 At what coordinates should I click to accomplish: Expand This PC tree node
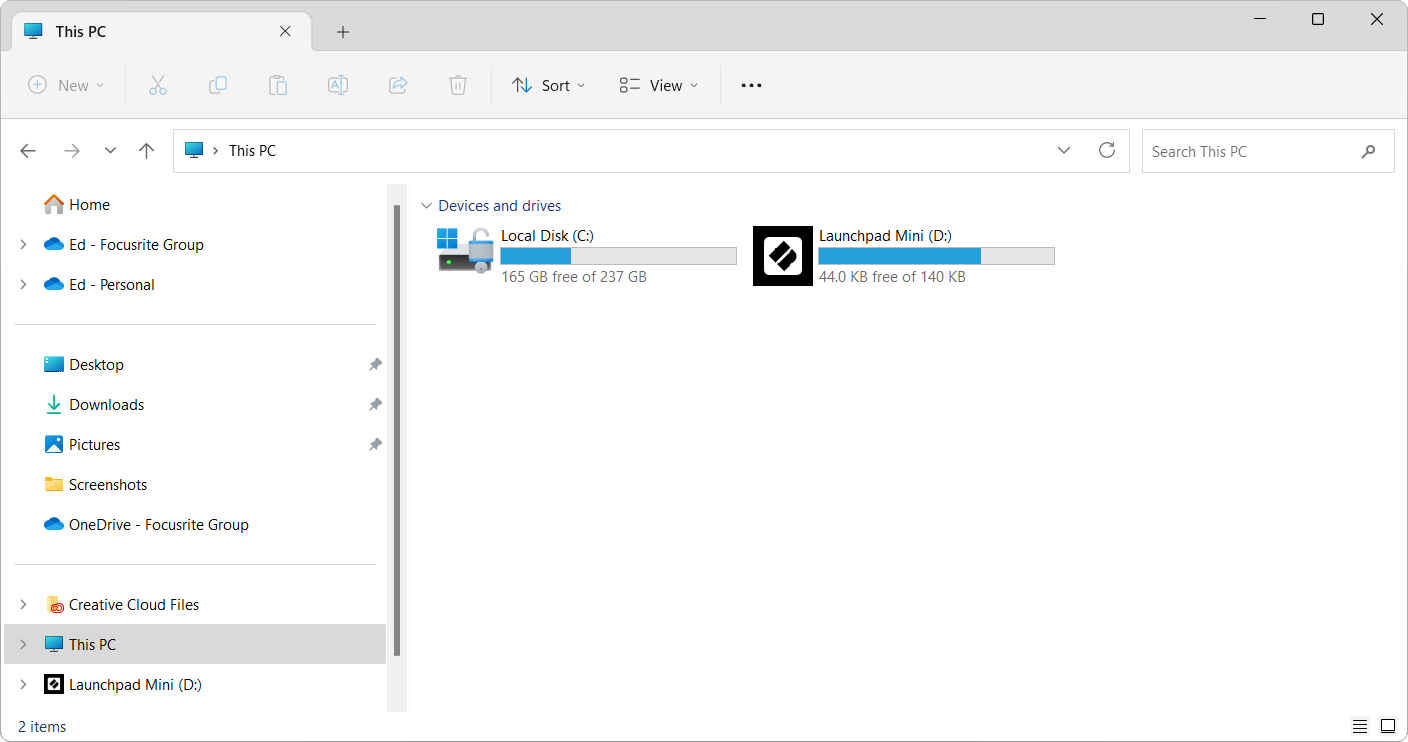(x=23, y=644)
